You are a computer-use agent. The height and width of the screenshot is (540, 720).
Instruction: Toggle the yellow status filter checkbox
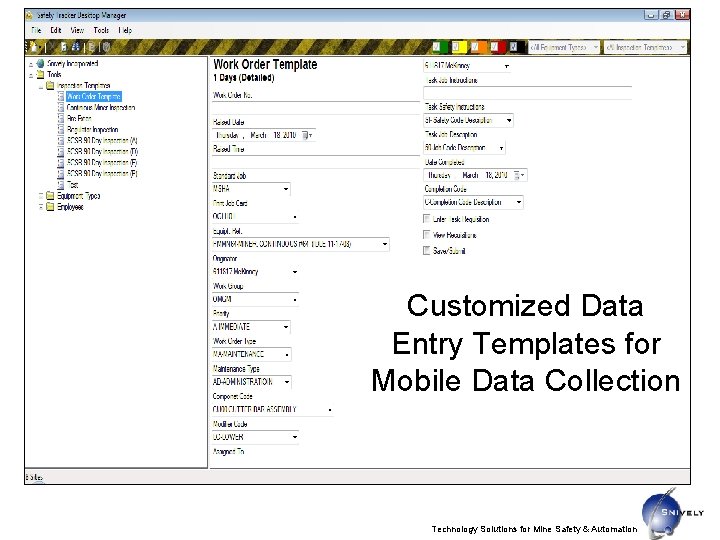[456, 47]
